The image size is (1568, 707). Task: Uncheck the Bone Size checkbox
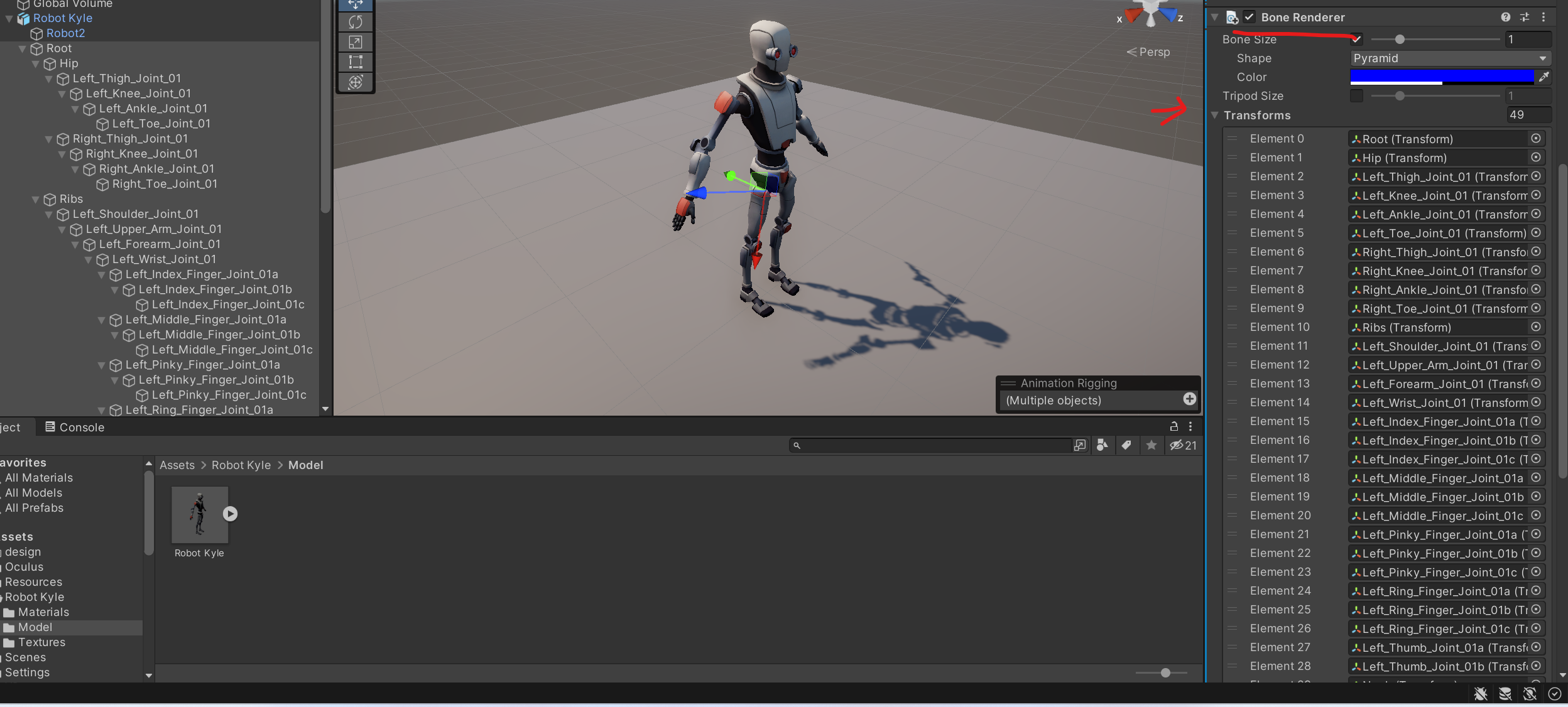coord(1356,39)
